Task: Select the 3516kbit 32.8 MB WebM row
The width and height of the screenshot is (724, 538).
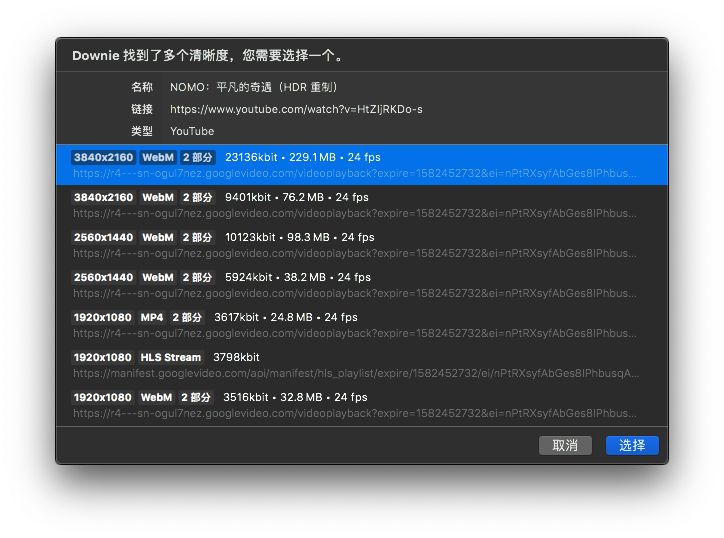Action: pyautogui.click(x=362, y=405)
